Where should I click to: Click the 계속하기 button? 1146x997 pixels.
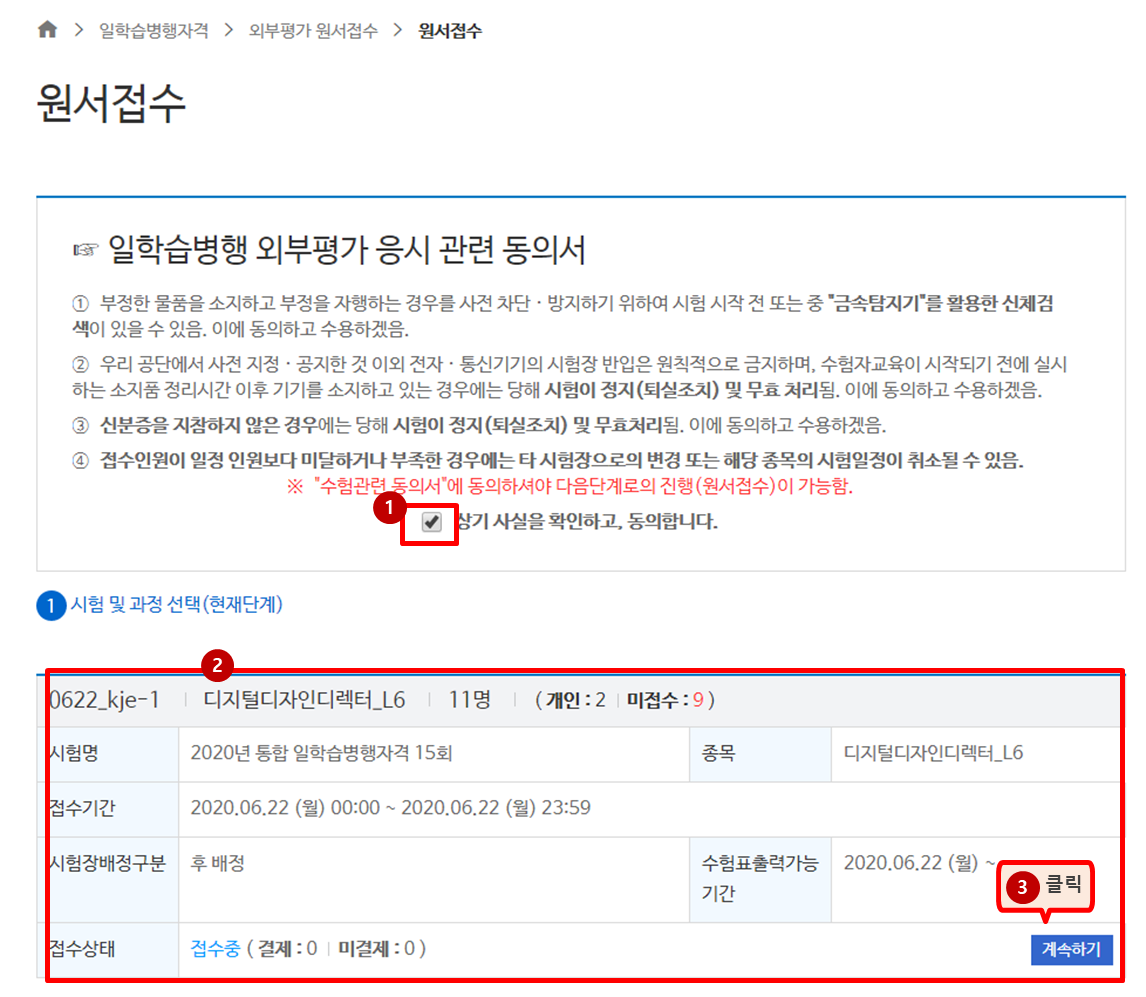(1071, 949)
